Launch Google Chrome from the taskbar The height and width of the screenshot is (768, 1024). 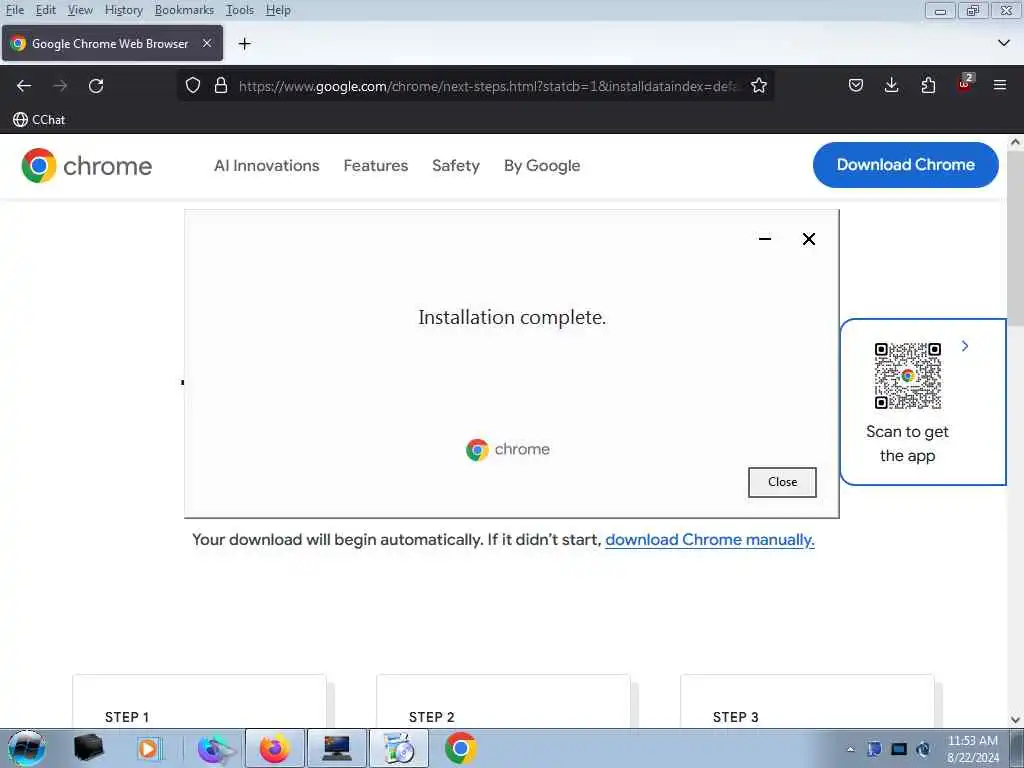460,748
